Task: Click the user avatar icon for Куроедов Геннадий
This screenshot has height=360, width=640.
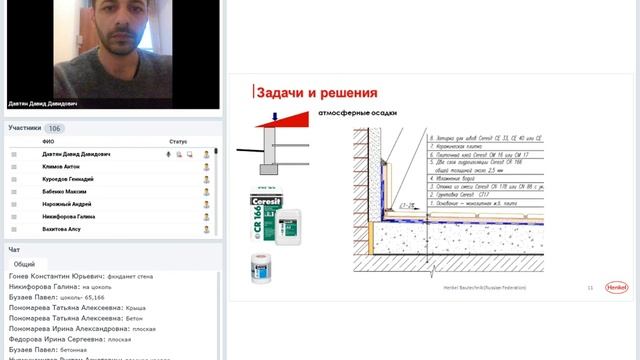Action: click(207, 179)
